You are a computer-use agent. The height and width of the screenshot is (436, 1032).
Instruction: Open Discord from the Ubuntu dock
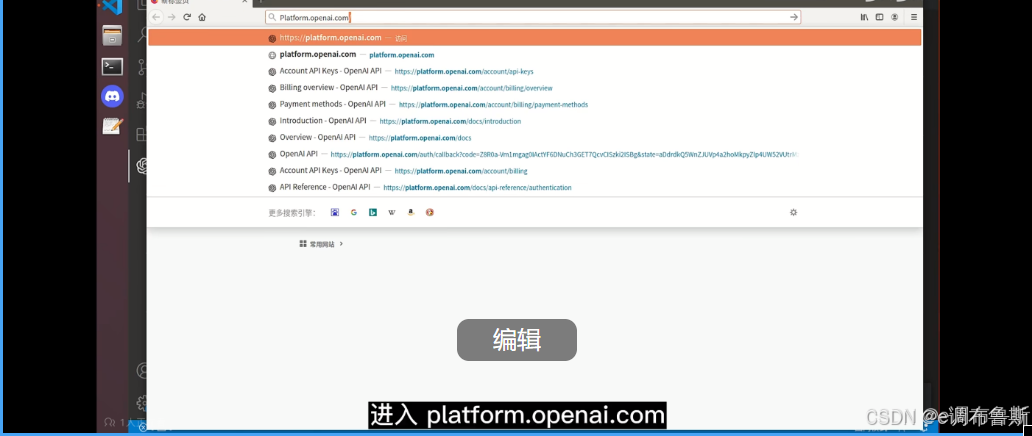pyautogui.click(x=113, y=96)
